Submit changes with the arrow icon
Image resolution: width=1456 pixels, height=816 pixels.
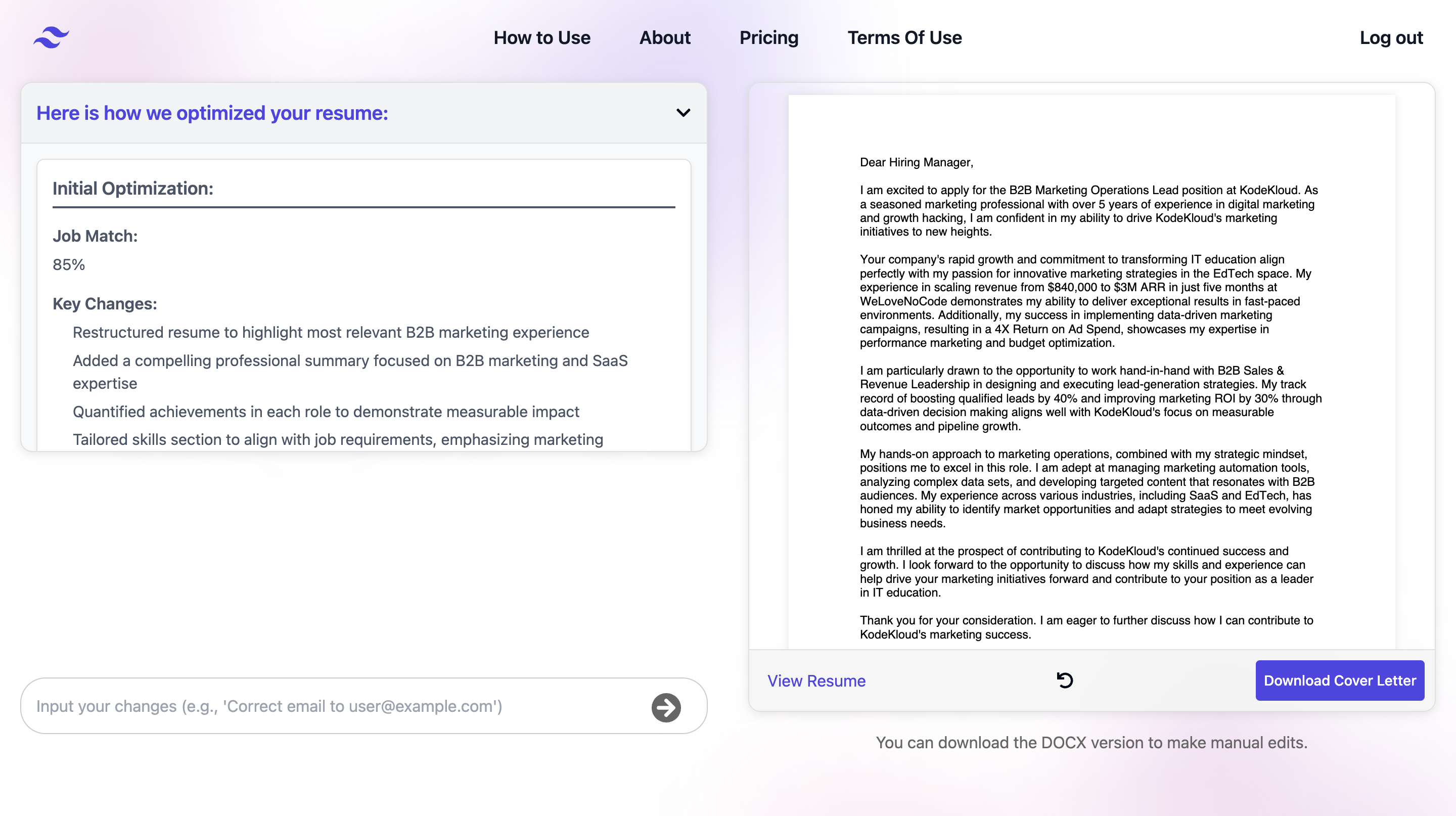pyautogui.click(x=666, y=707)
